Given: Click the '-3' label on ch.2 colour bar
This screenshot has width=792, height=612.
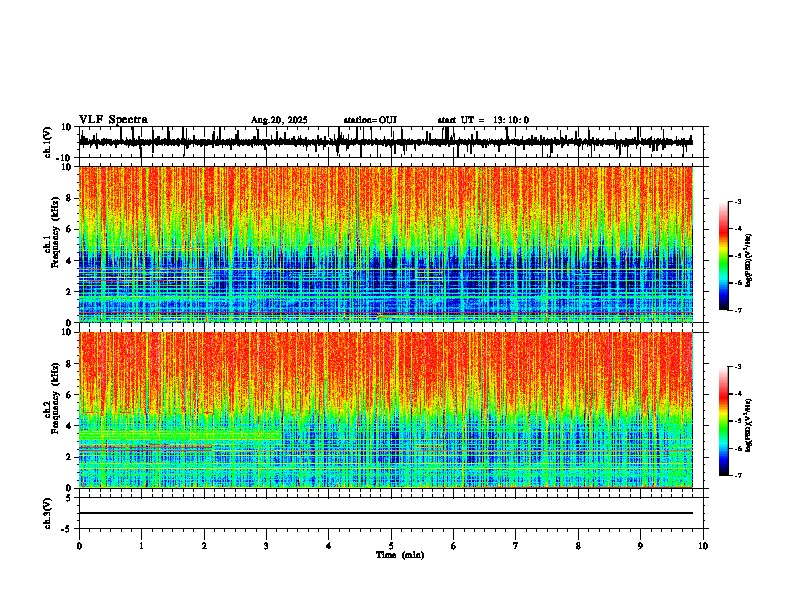Looking at the screenshot, I should (x=737, y=367).
